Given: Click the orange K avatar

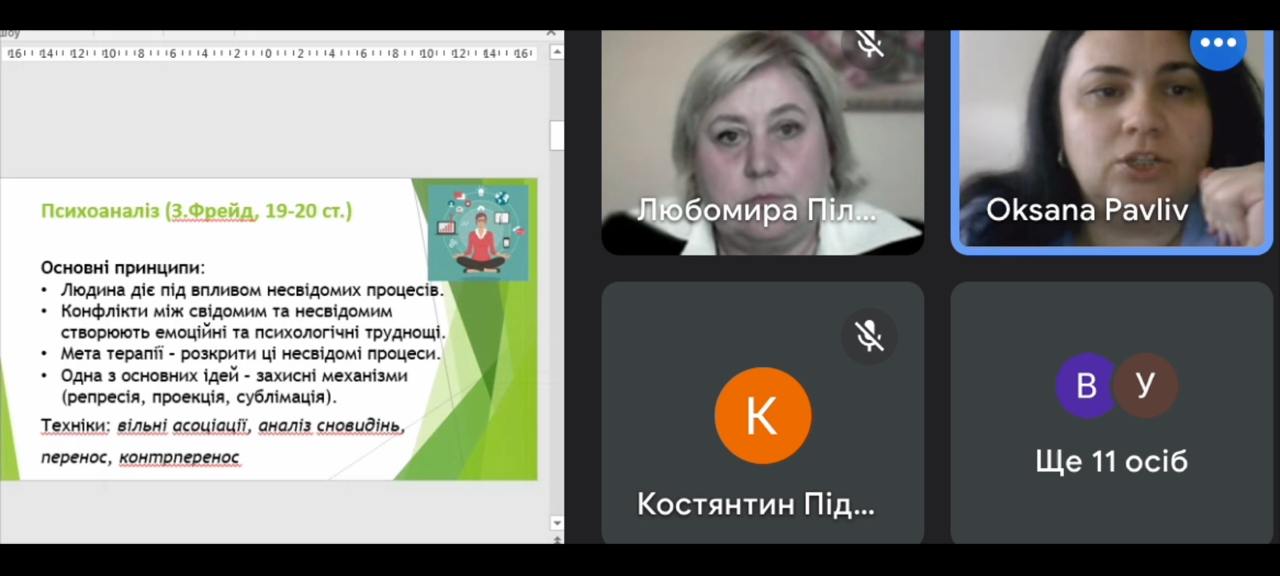Looking at the screenshot, I should (762, 416).
